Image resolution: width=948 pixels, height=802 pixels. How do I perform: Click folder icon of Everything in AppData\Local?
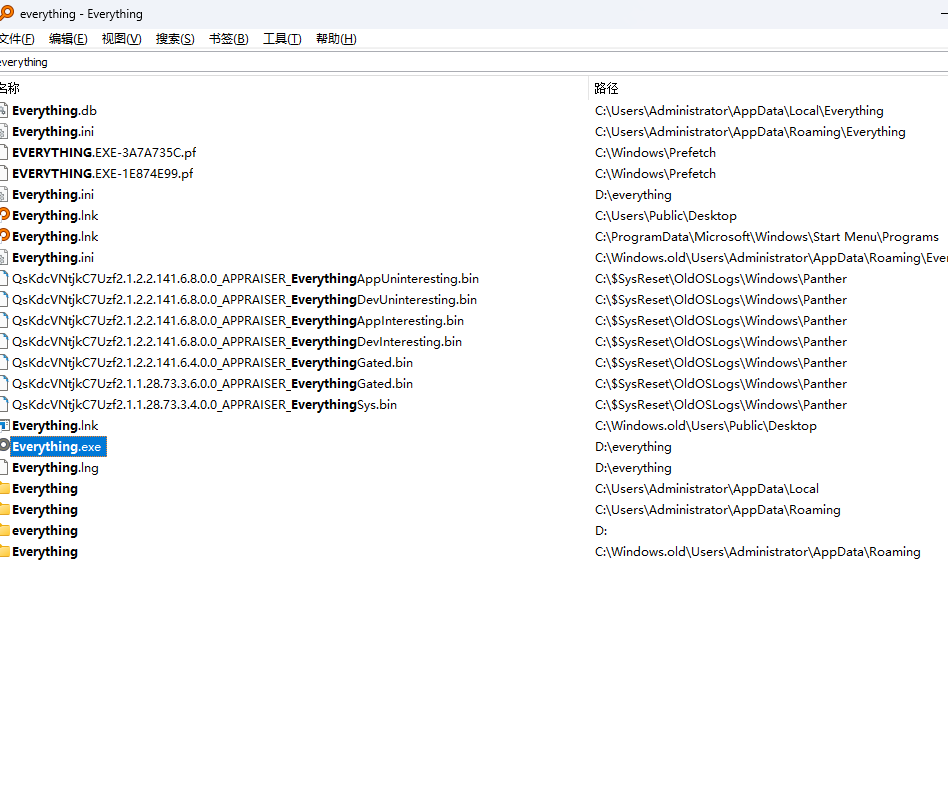(4, 488)
